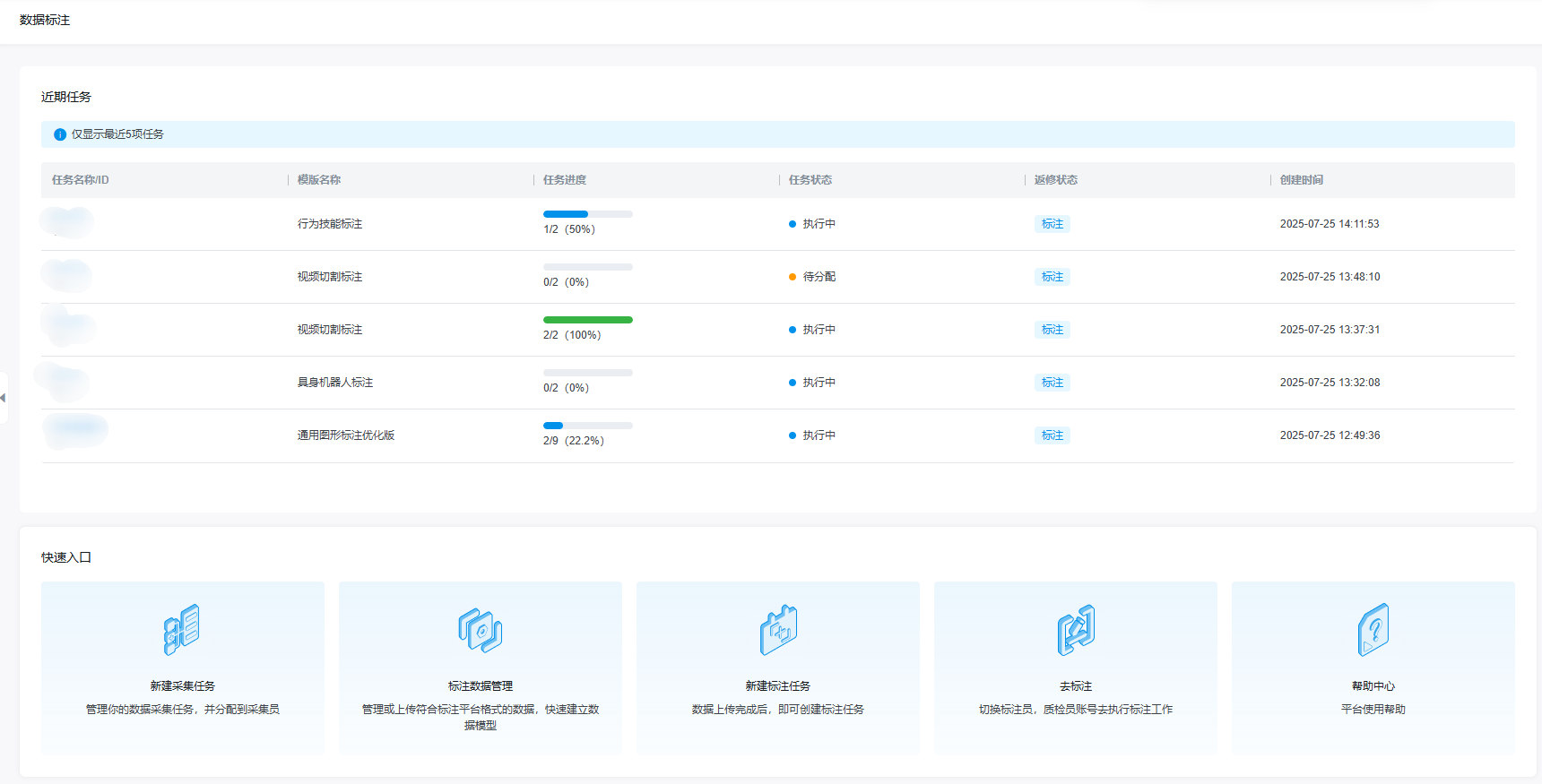Click the blue info icon in notice banner

click(x=60, y=134)
